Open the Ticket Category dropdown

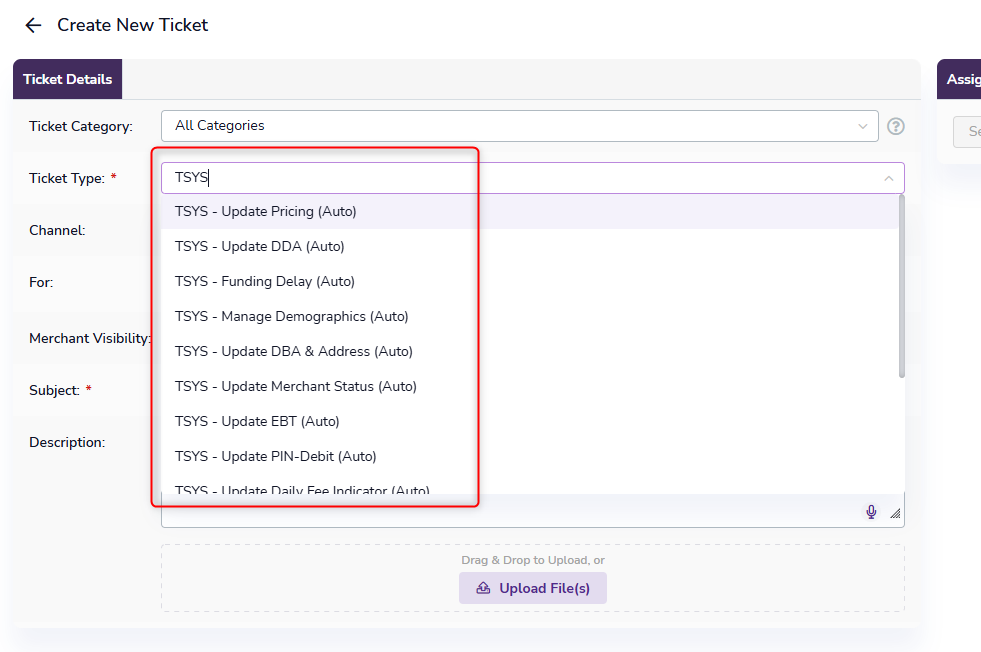[x=519, y=126]
